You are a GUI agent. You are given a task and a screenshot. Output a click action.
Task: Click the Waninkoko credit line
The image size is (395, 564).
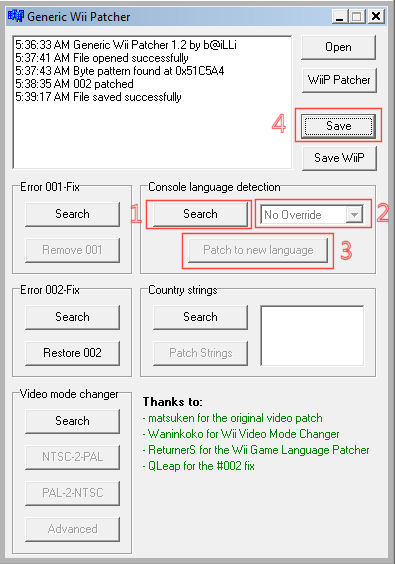241,434
